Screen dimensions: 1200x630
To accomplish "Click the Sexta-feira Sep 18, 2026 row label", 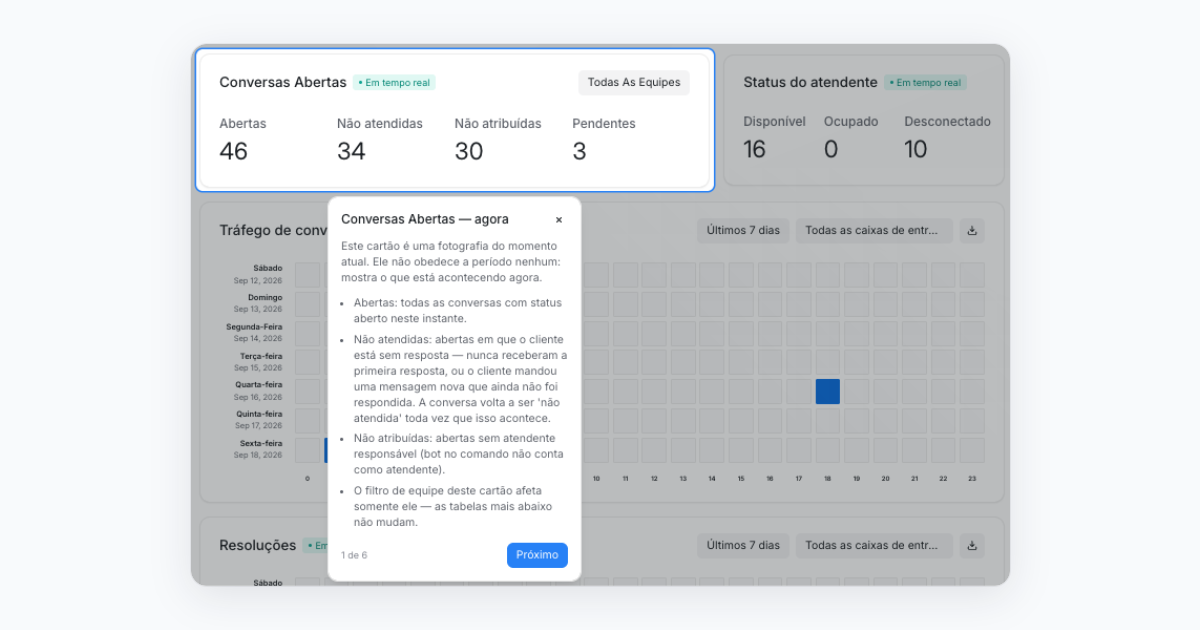I will pos(258,449).
